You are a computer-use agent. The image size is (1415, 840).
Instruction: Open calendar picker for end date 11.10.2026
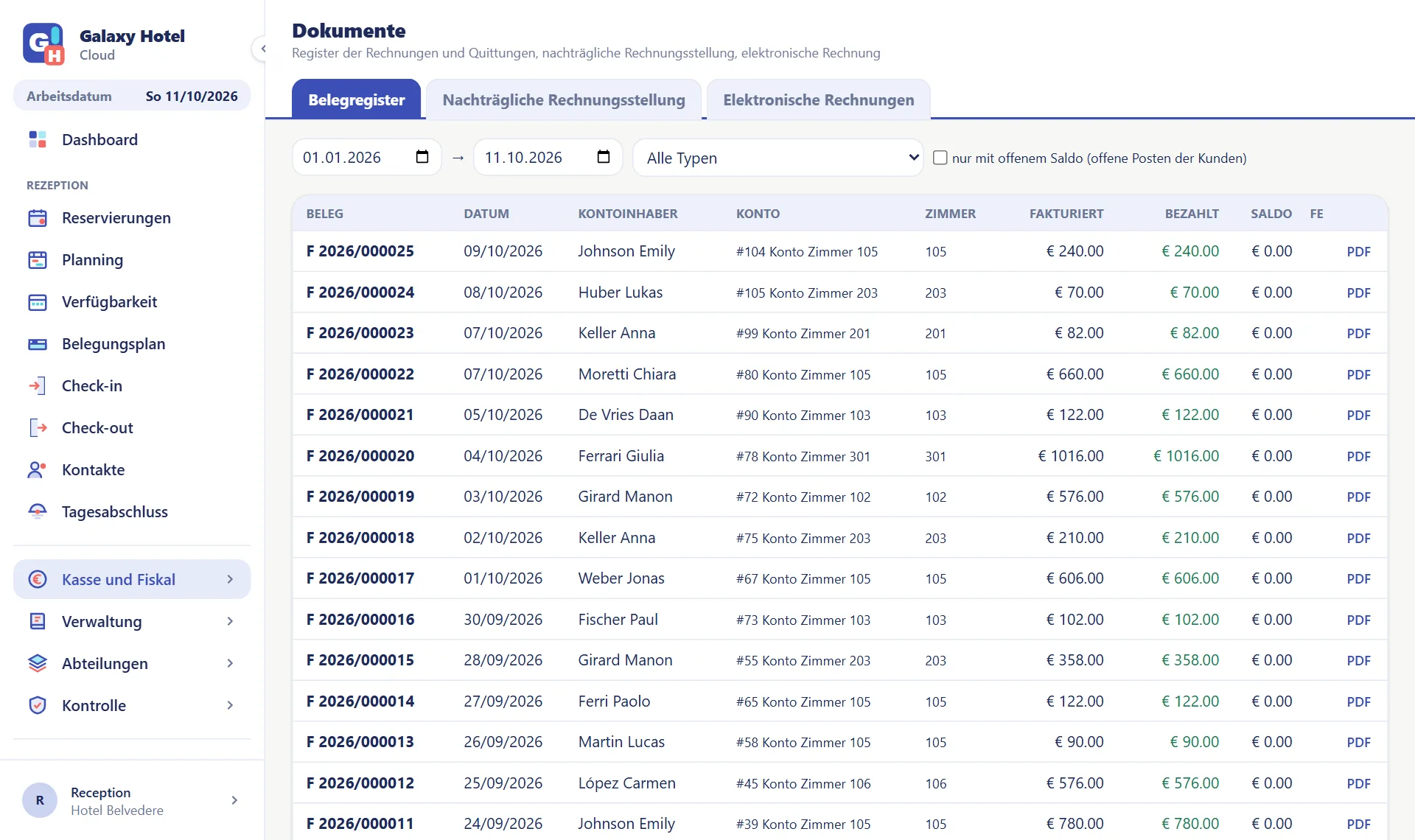pyautogui.click(x=604, y=157)
